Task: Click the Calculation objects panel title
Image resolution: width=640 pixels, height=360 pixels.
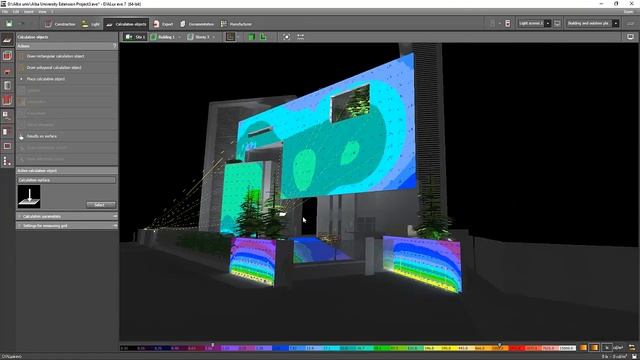Action: pyautogui.click(x=33, y=37)
